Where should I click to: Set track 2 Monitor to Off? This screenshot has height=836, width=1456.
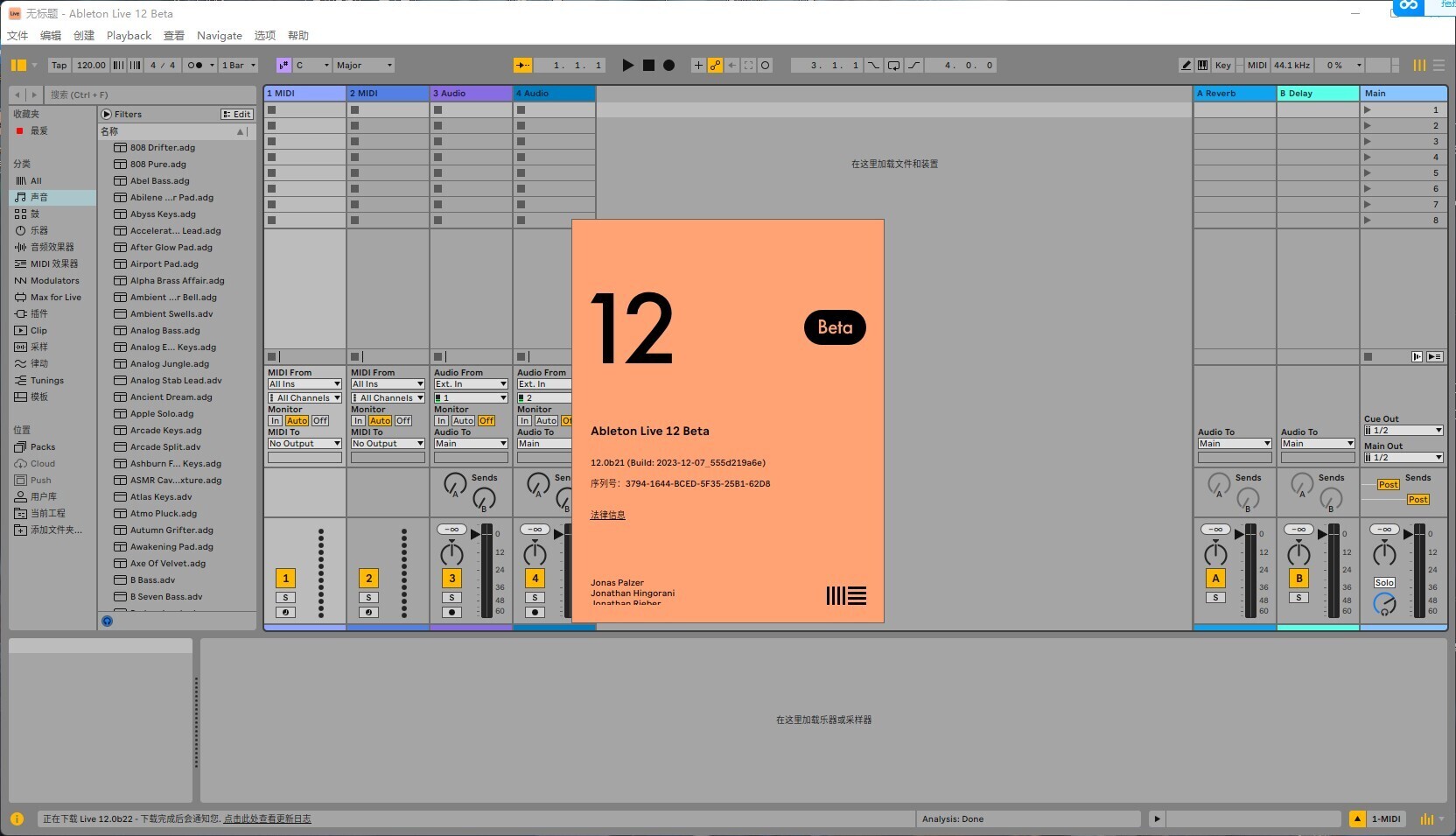(x=403, y=421)
